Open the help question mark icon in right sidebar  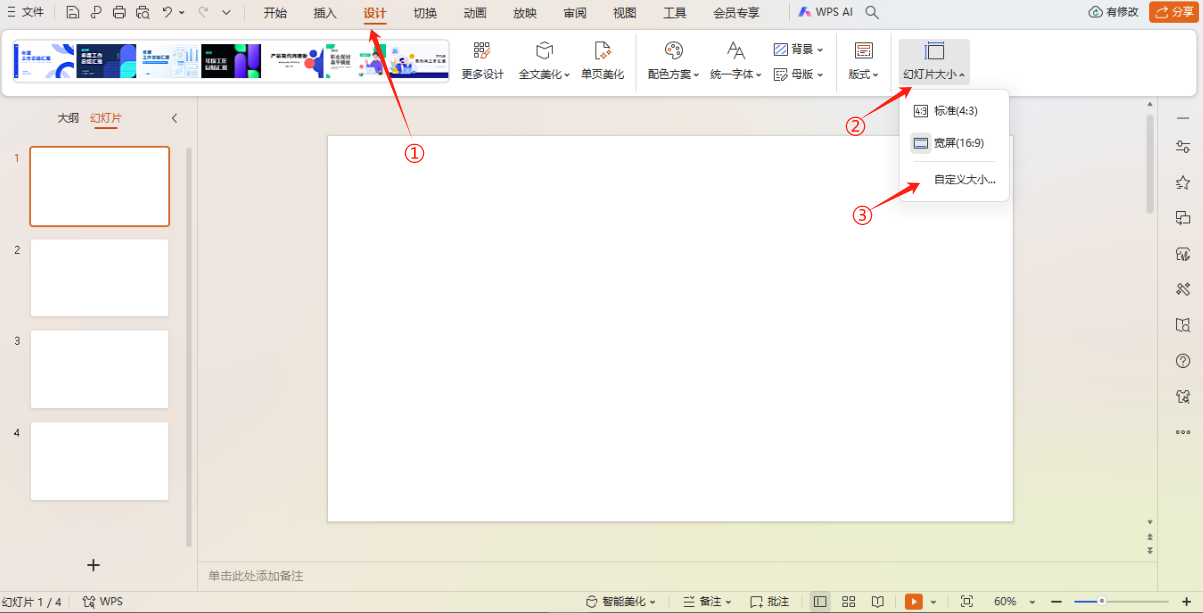(x=1183, y=361)
